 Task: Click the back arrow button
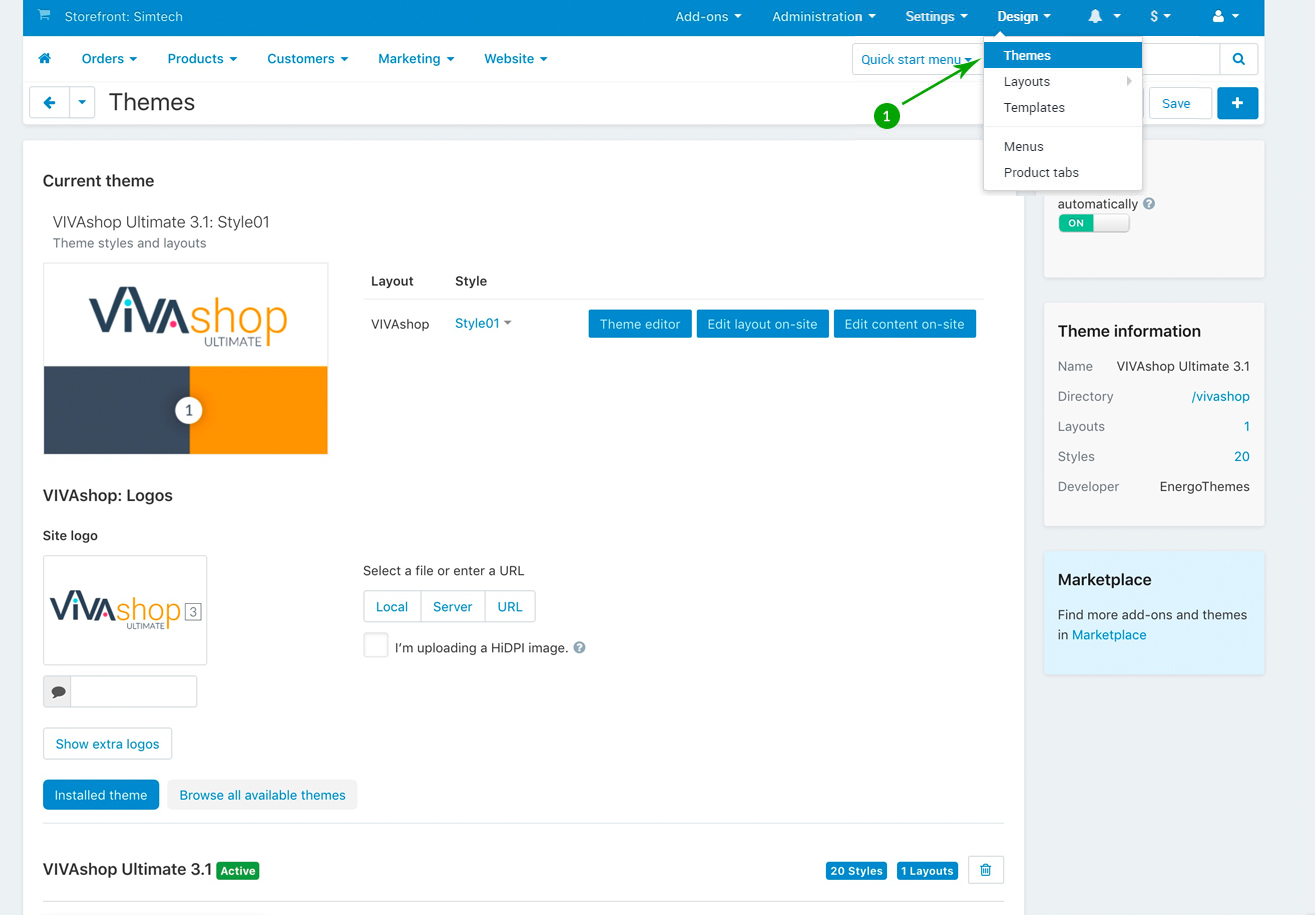pos(49,102)
